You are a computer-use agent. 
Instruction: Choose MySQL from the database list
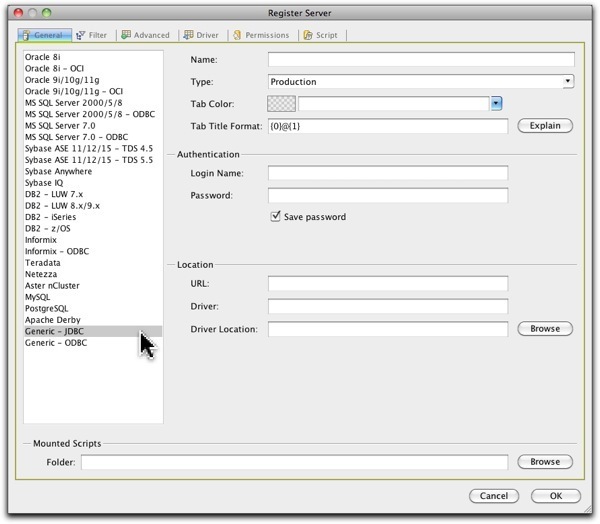[38, 297]
